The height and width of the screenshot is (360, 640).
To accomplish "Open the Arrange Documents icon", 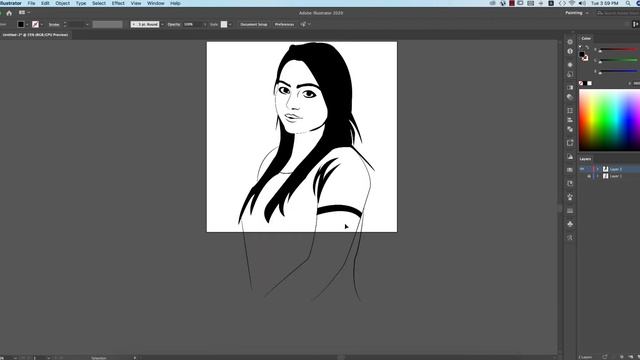I will point(22,13).
